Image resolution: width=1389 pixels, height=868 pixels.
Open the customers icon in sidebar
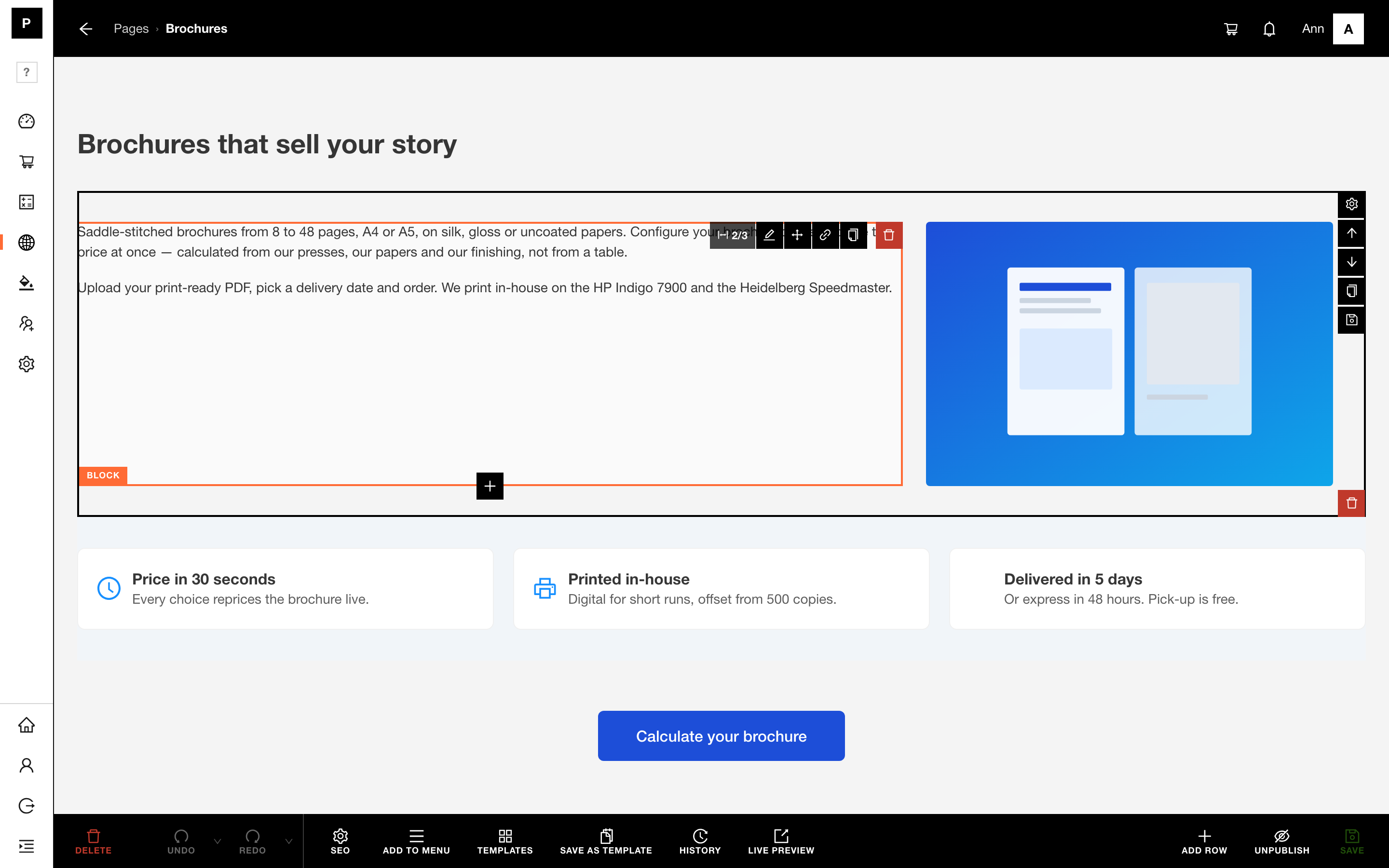[x=27, y=324]
